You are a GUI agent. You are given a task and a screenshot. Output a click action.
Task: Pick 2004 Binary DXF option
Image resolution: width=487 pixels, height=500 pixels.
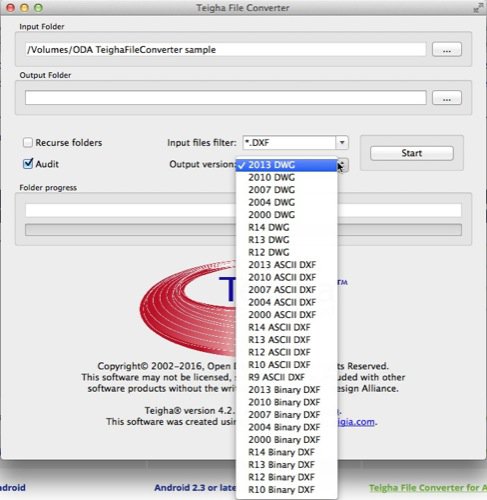pos(287,427)
